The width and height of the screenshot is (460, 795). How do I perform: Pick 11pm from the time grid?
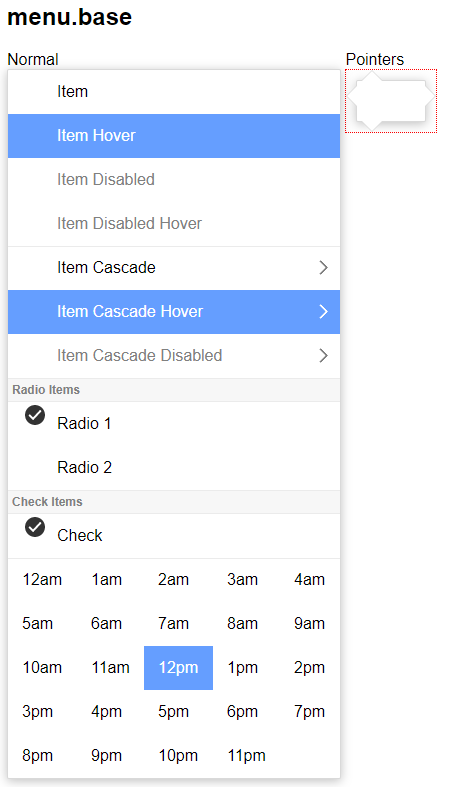pyautogui.click(x=246, y=756)
